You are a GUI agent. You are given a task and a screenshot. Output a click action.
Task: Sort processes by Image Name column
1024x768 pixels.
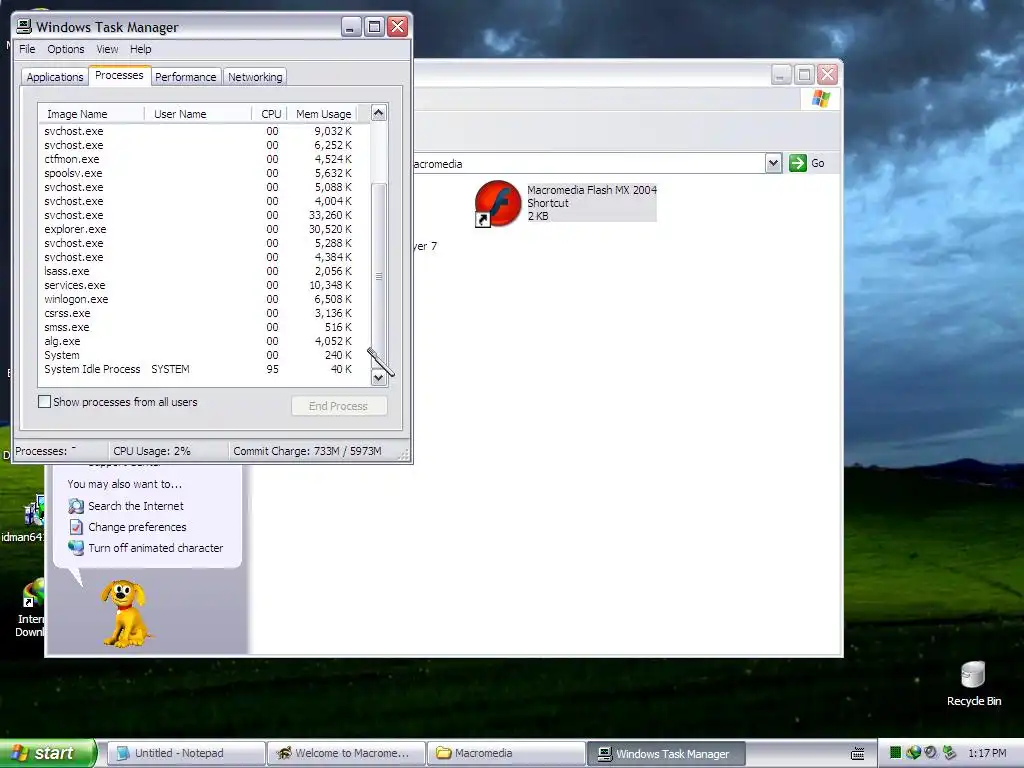point(91,114)
